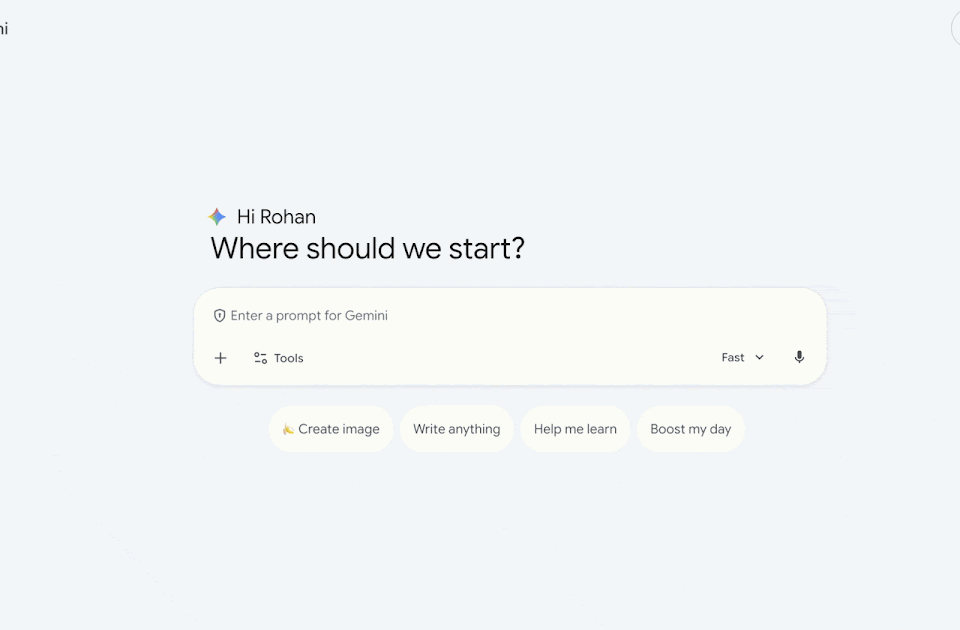Click the shield icon in the prompt box
The height and width of the screenshot is (630, 960).
220,316
